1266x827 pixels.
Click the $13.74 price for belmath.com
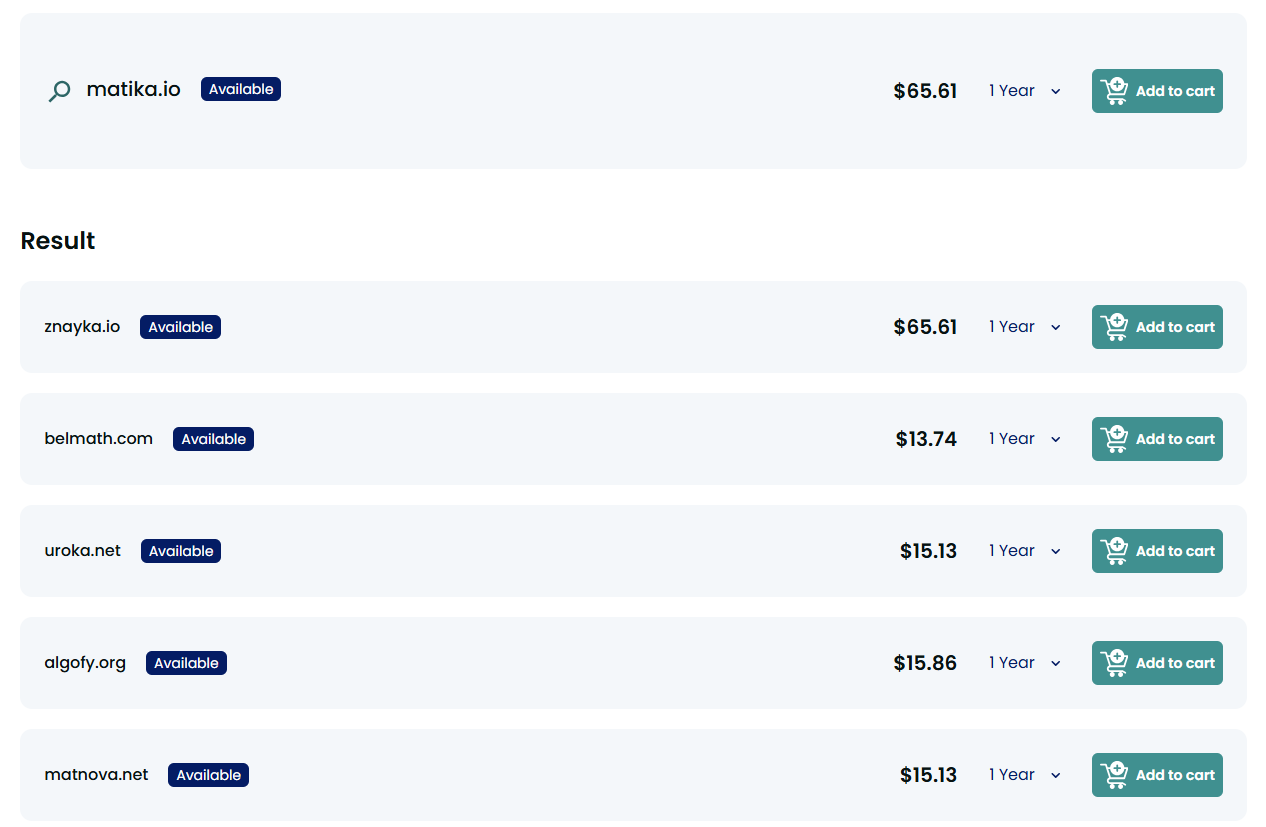pyautogui.click(x=926, y=439)
